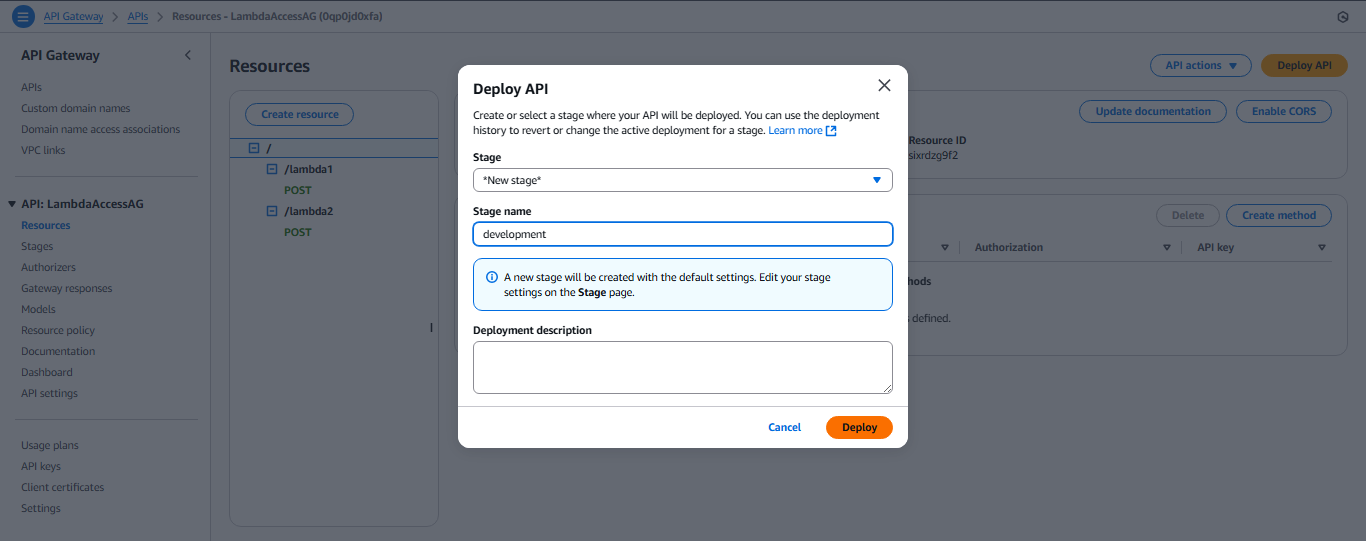Collapse the API: LambdaAccessAG section triangle
This screenshot has height=541, width=1366.
pyautogui.click(x=11, y=204)
